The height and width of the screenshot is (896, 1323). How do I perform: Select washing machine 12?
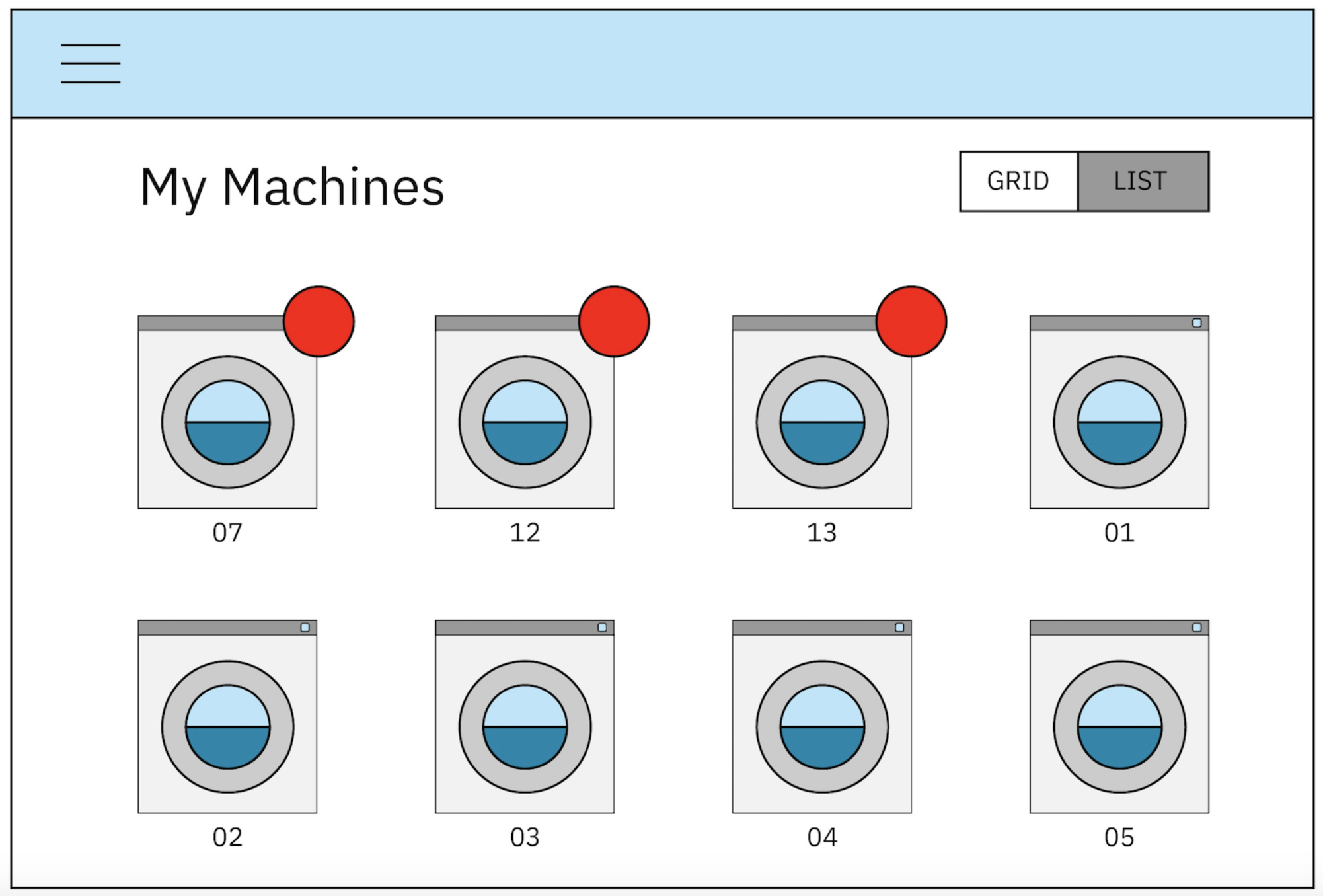(525, 422)
